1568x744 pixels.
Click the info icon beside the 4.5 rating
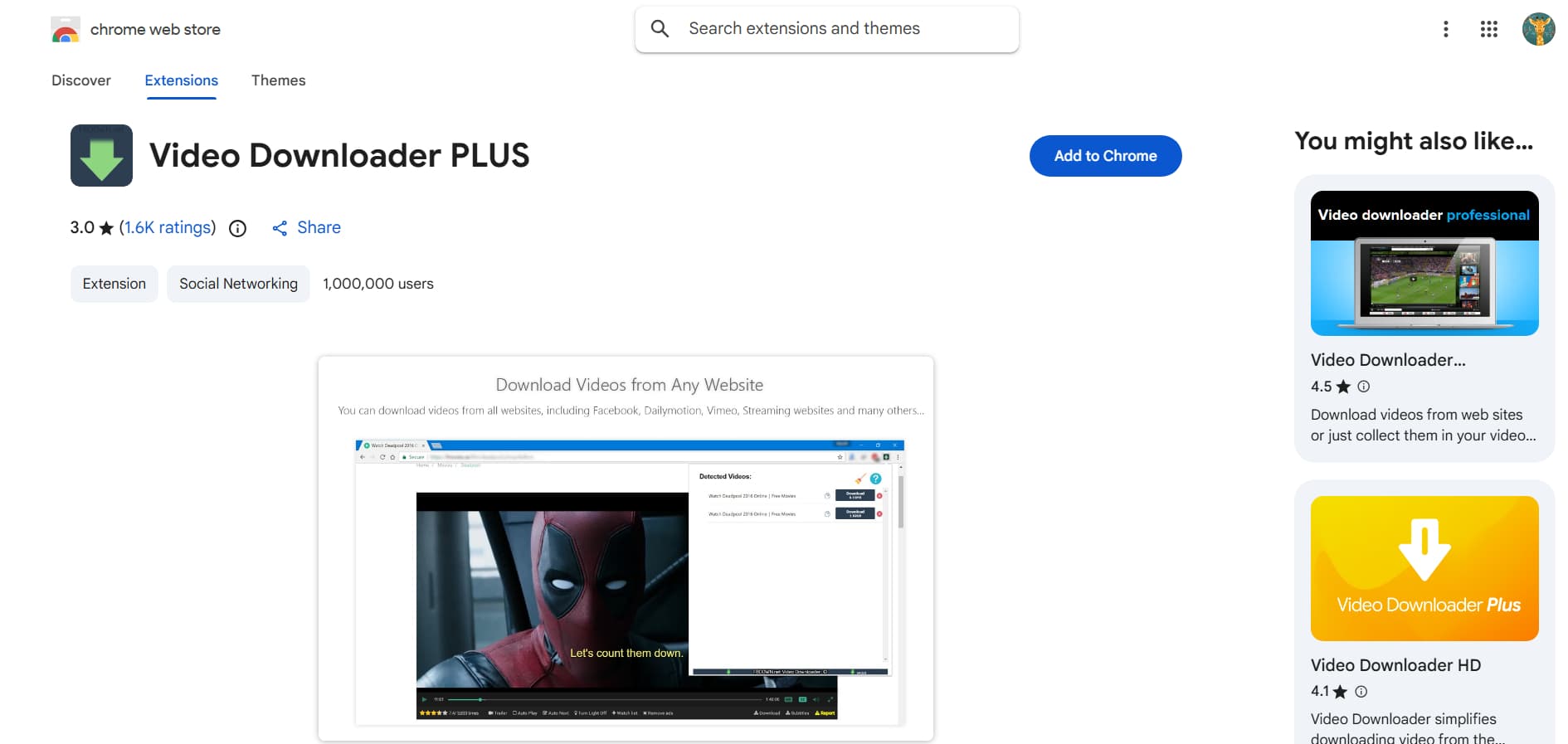(1363, 387)
